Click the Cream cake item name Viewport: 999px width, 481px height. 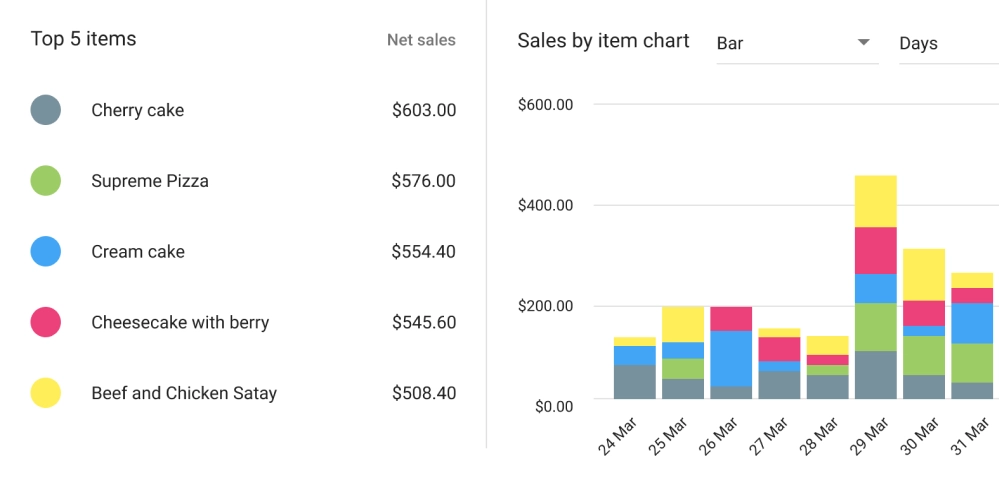click(x=138, y=252)
